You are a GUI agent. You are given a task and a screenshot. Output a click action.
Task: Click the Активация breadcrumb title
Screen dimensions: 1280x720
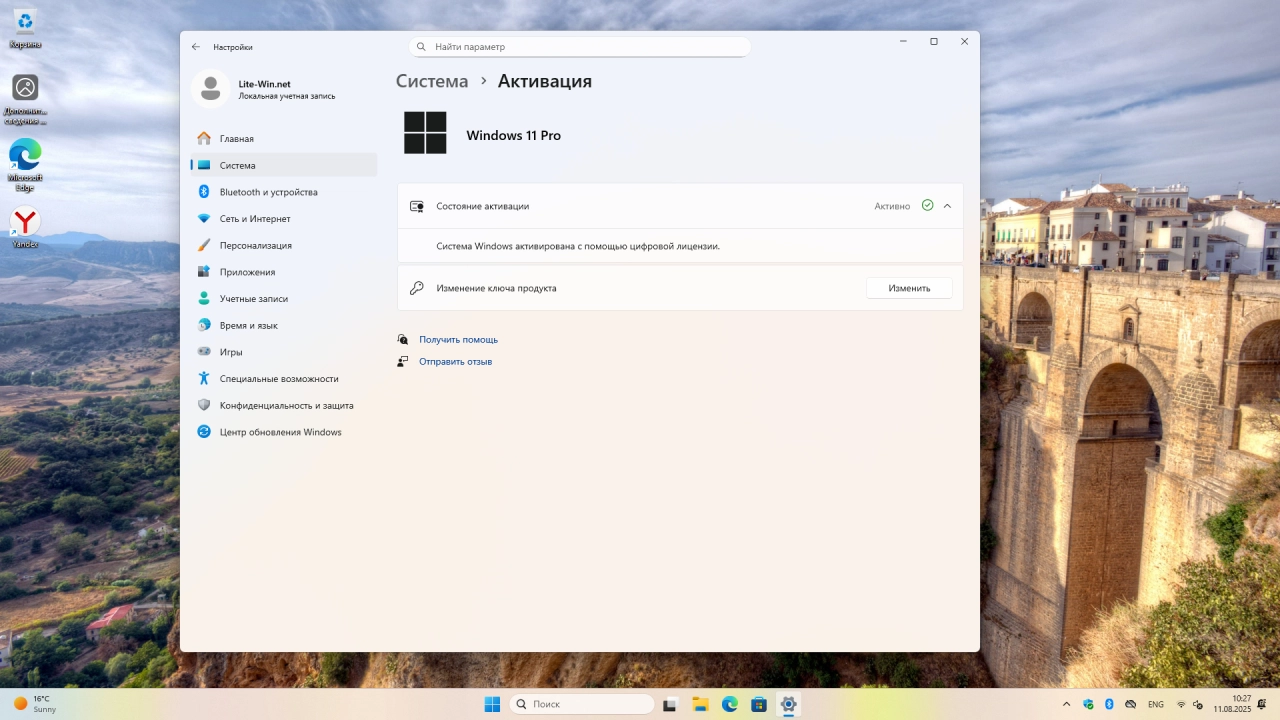tap(545, 81)
